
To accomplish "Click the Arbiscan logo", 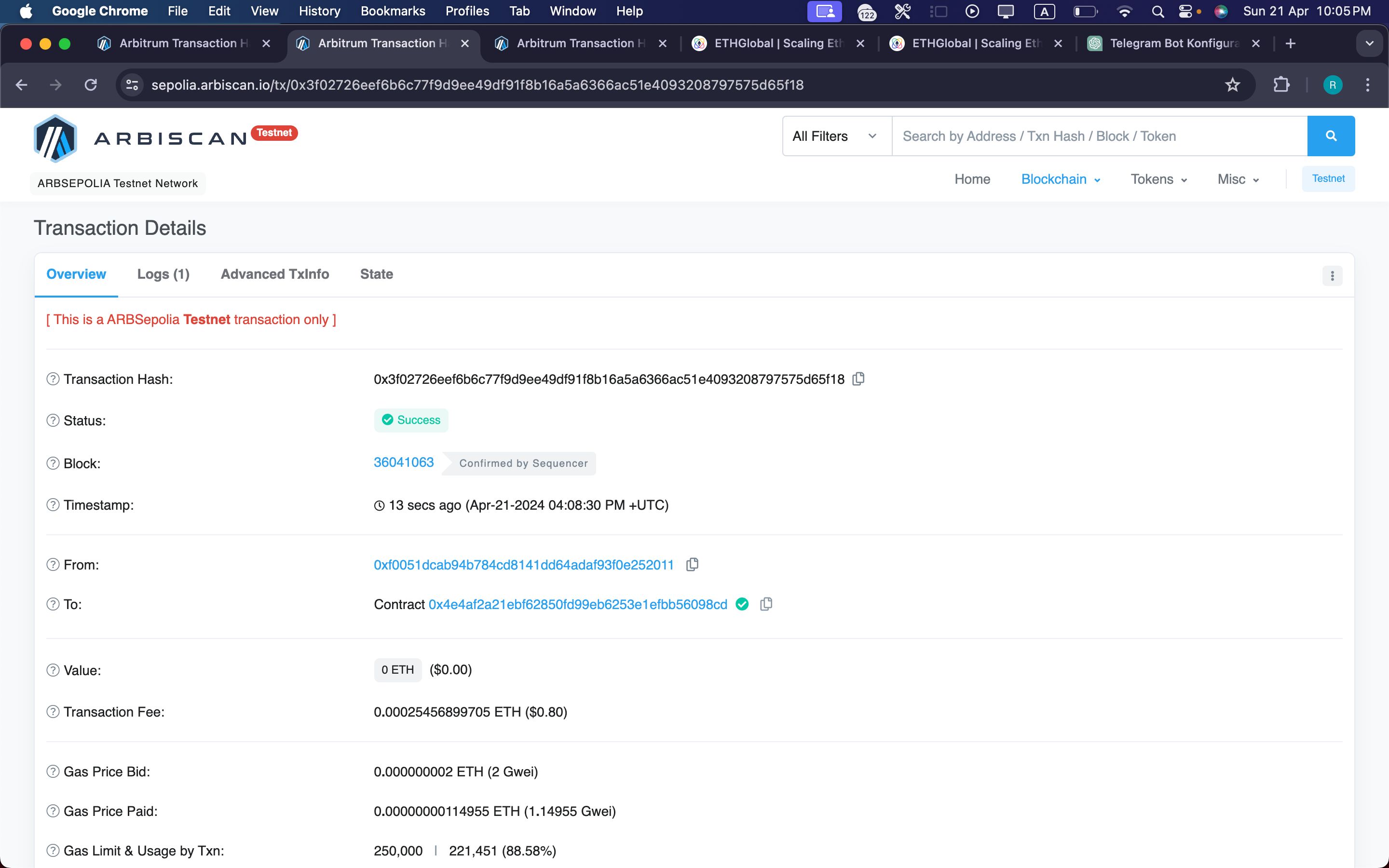I will pyautogui.click(x=141, y=138).
